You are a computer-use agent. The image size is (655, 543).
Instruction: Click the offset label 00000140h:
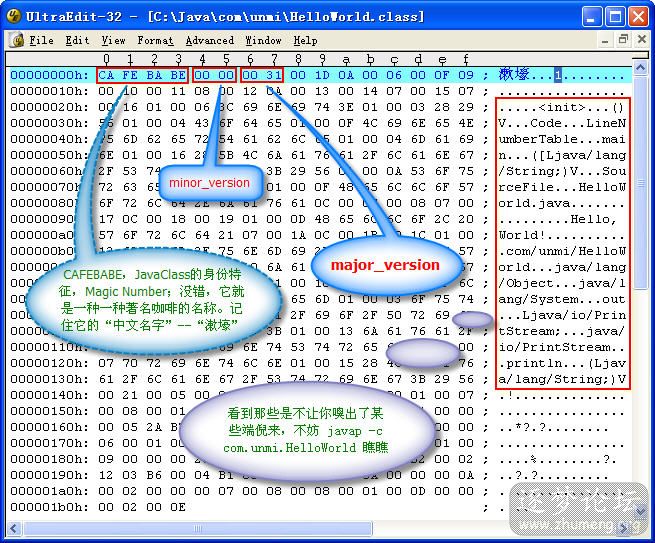[49, 395]
